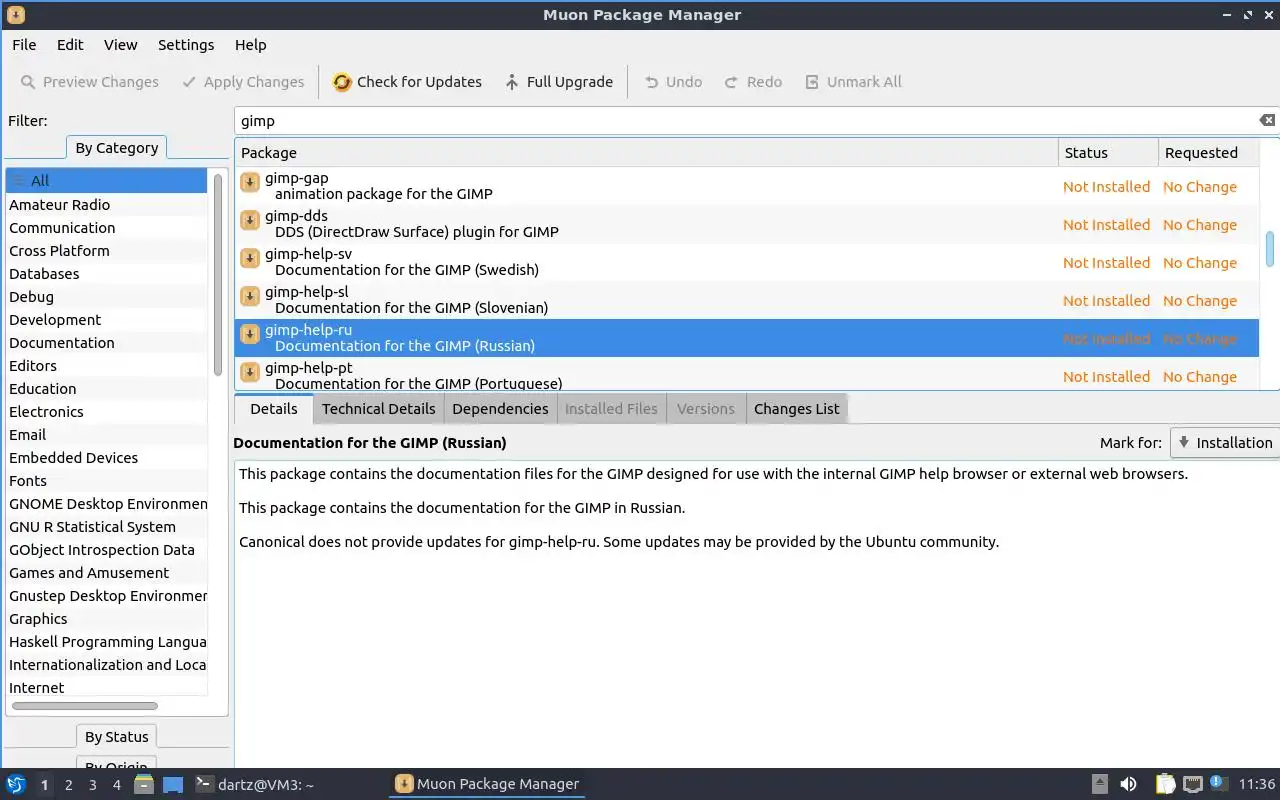This screenshot has width=1280, height=800.
Task: Click the clipboard icon in system tray
Action: point(1166,784)
